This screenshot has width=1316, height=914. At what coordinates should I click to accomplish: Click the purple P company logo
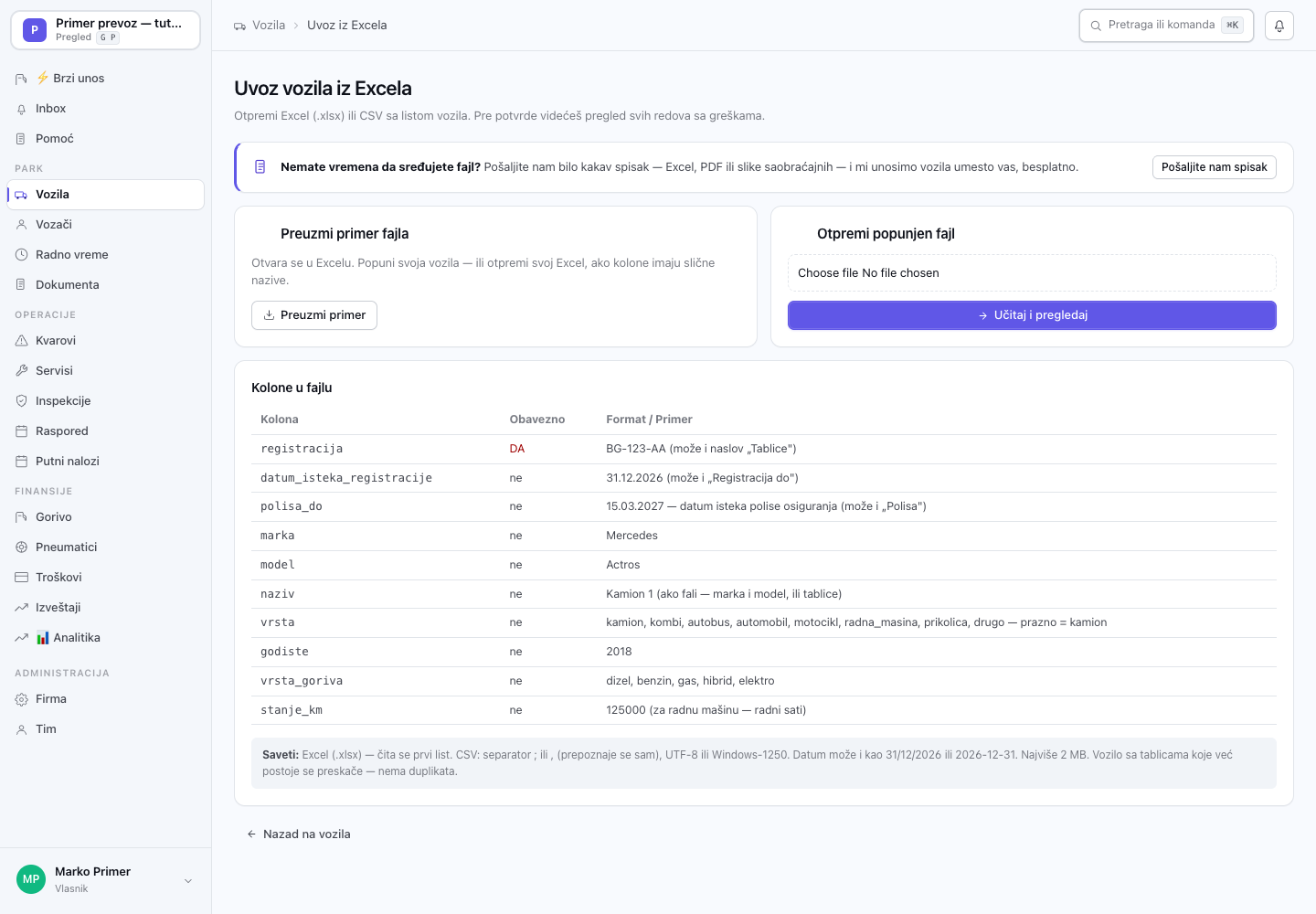pos(35,30)
